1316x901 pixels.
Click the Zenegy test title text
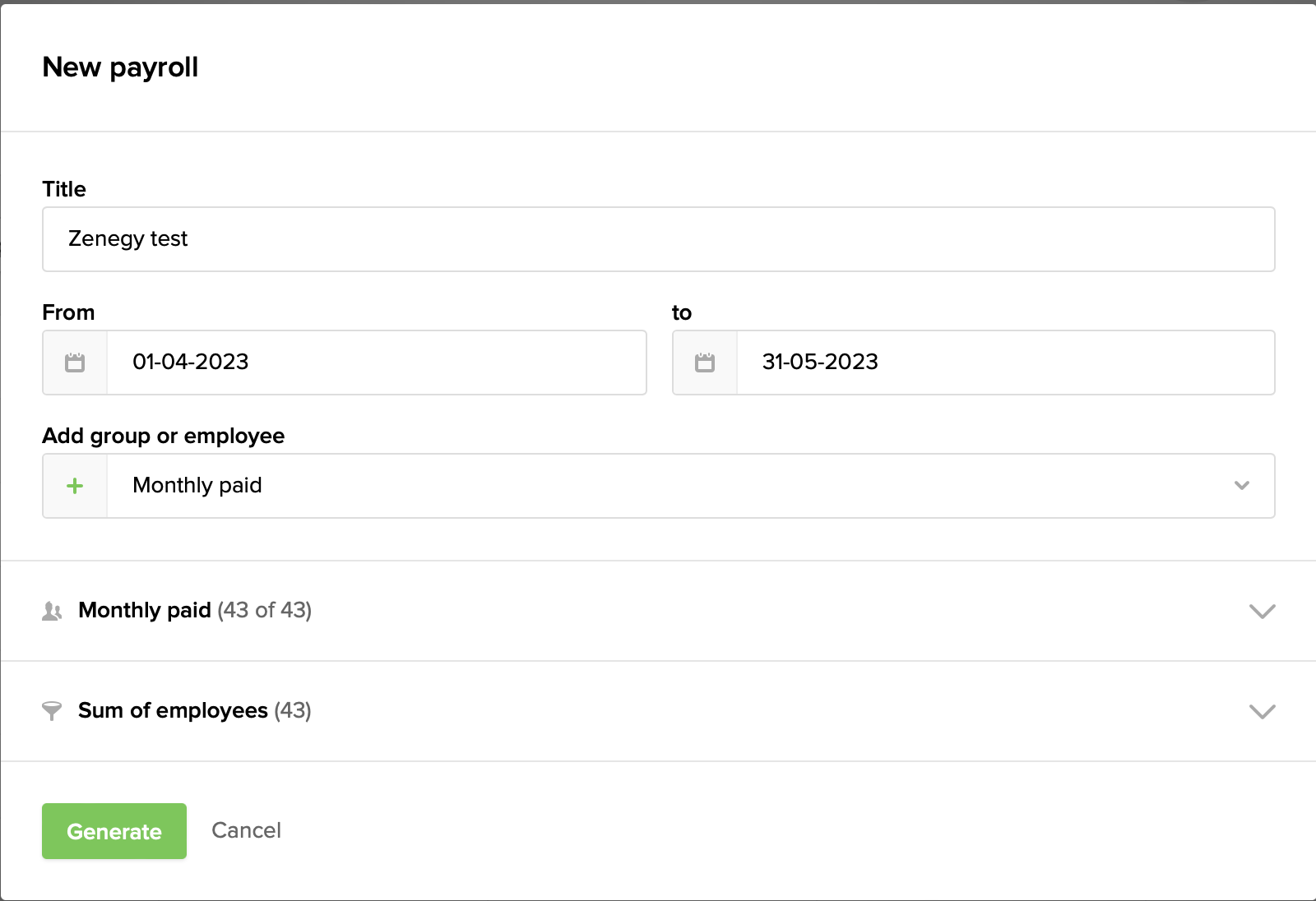[128, 239]
